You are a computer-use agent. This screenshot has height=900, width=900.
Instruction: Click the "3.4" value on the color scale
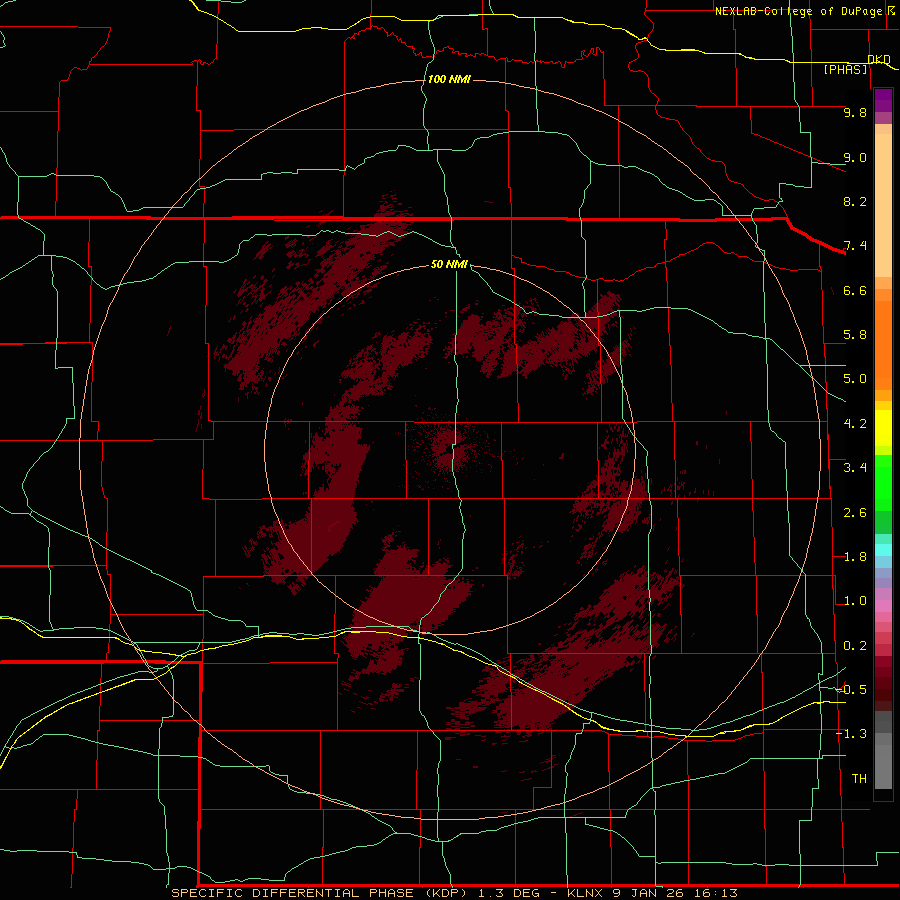855,468
